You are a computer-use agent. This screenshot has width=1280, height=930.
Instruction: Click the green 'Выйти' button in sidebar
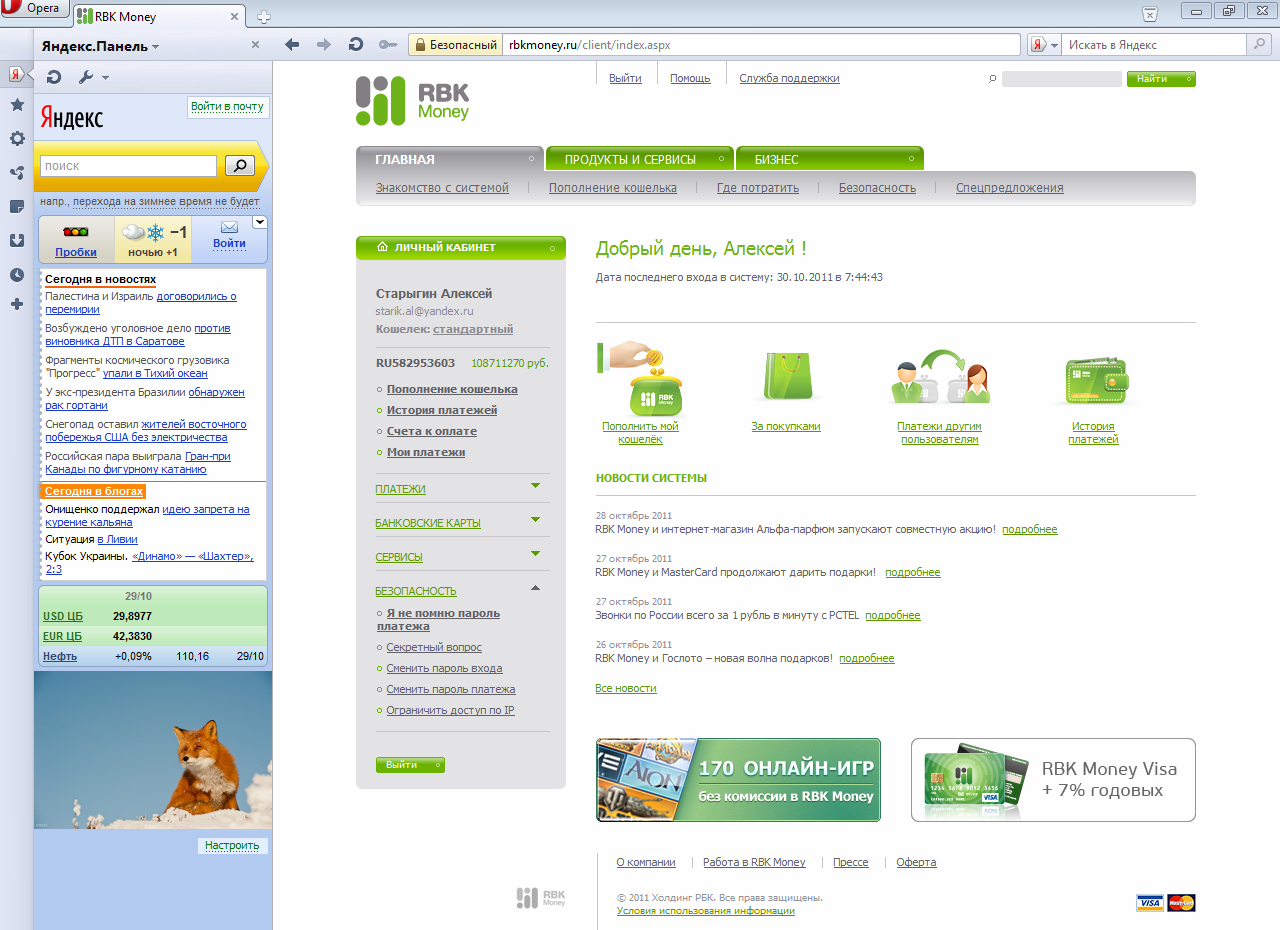(x=410, y=765)
